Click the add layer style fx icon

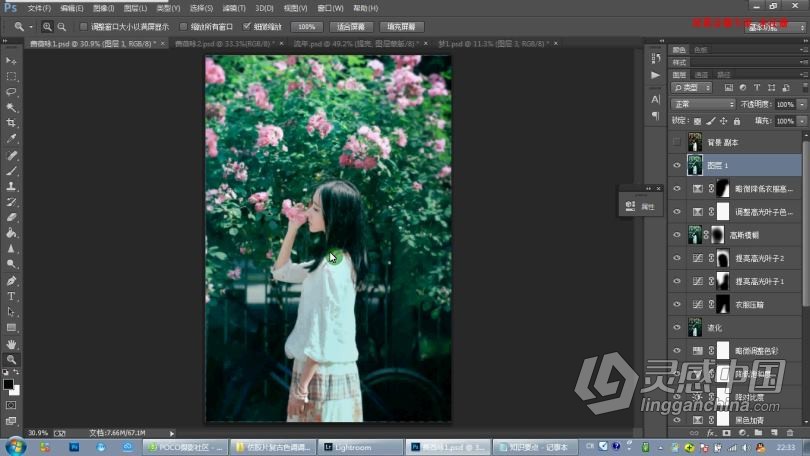pyautogui.click(x=711, y=433)
